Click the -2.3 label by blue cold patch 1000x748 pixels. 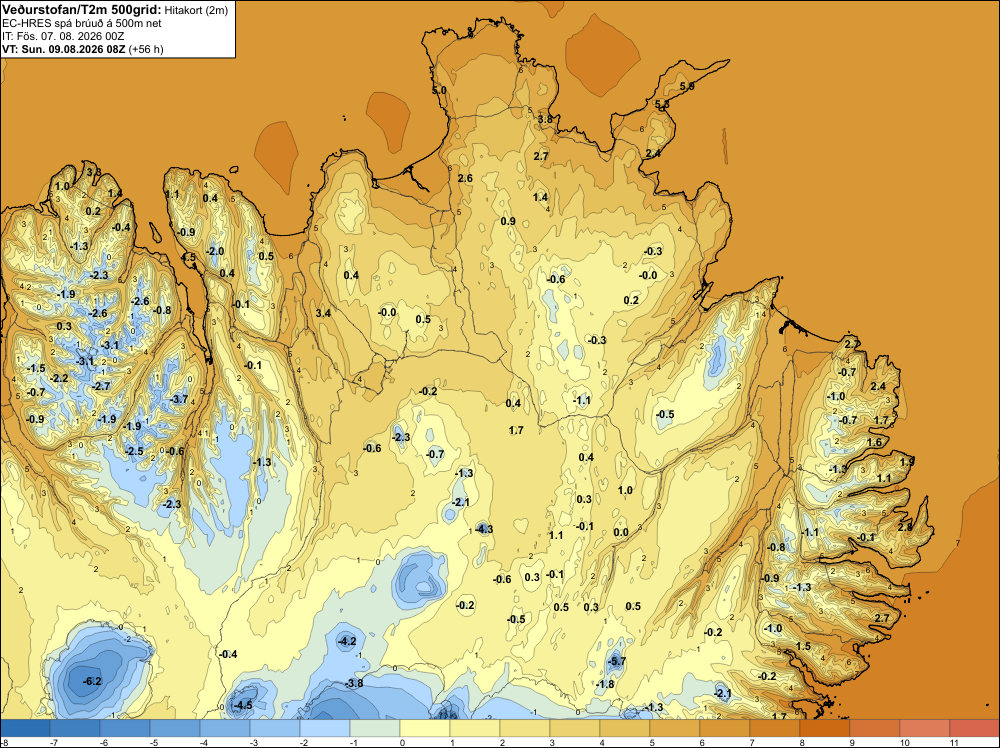point(401,437)
